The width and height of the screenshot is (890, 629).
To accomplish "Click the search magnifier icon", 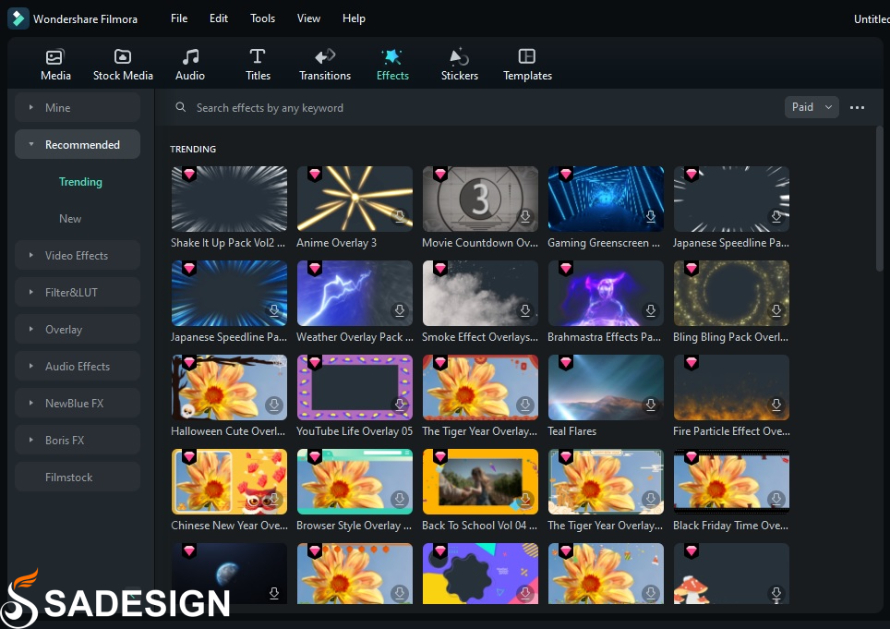I will pos(180,107).
